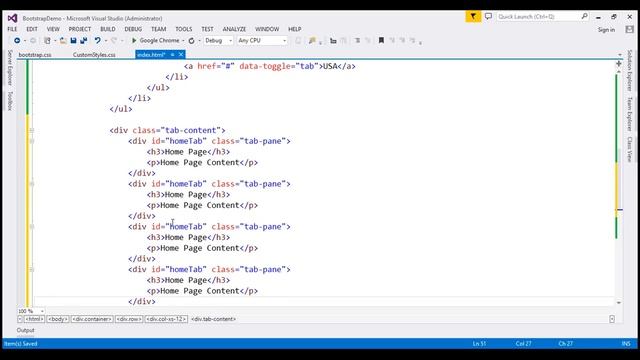Viewport: 640px width, 360px height.
Task: Open the Toolbox side tab
Action: (x=9, y=101)
